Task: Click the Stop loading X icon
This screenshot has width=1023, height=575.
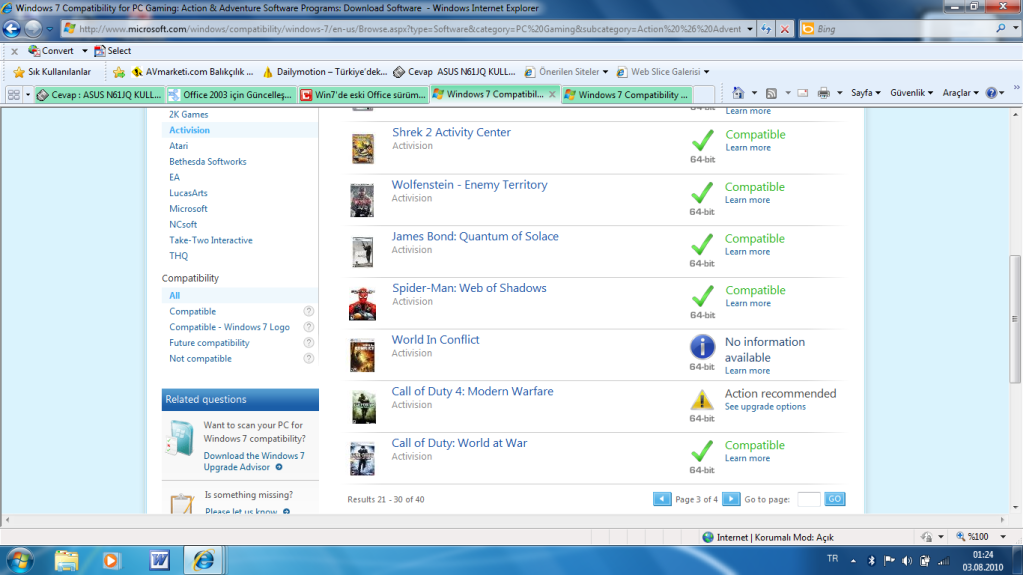Action: pyautogui.click(x=785, y=29)
